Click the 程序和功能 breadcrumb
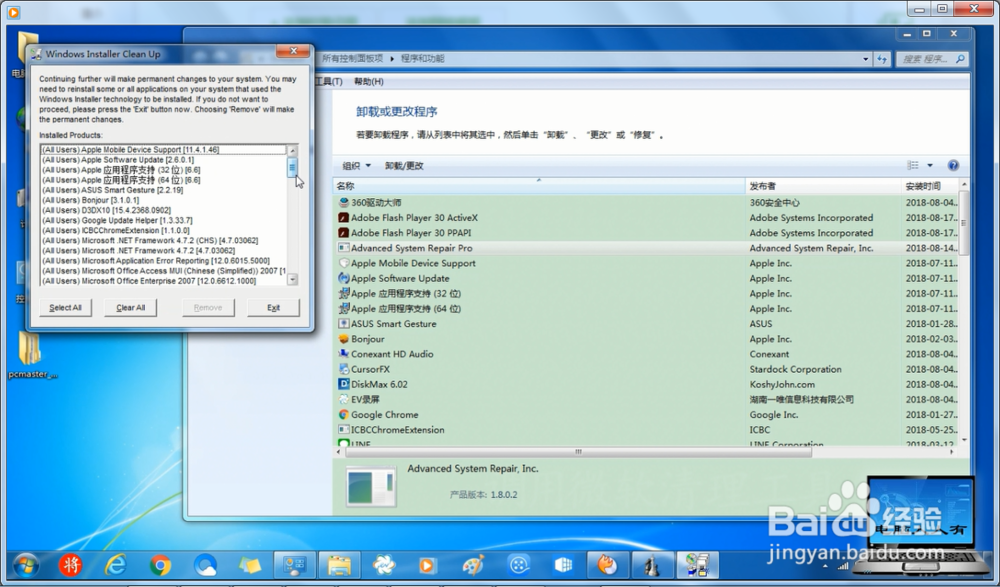Viewport: 1000px width, 587px height. point(422,59)
